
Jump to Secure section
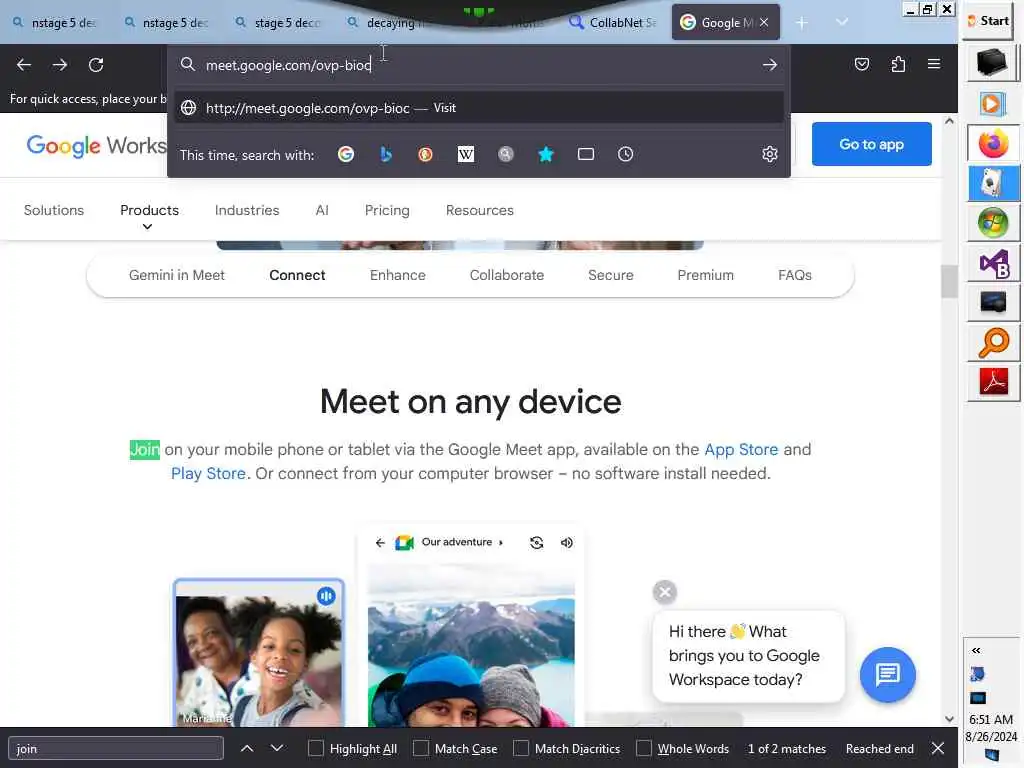pyautogui.click(x=611, y=275)
